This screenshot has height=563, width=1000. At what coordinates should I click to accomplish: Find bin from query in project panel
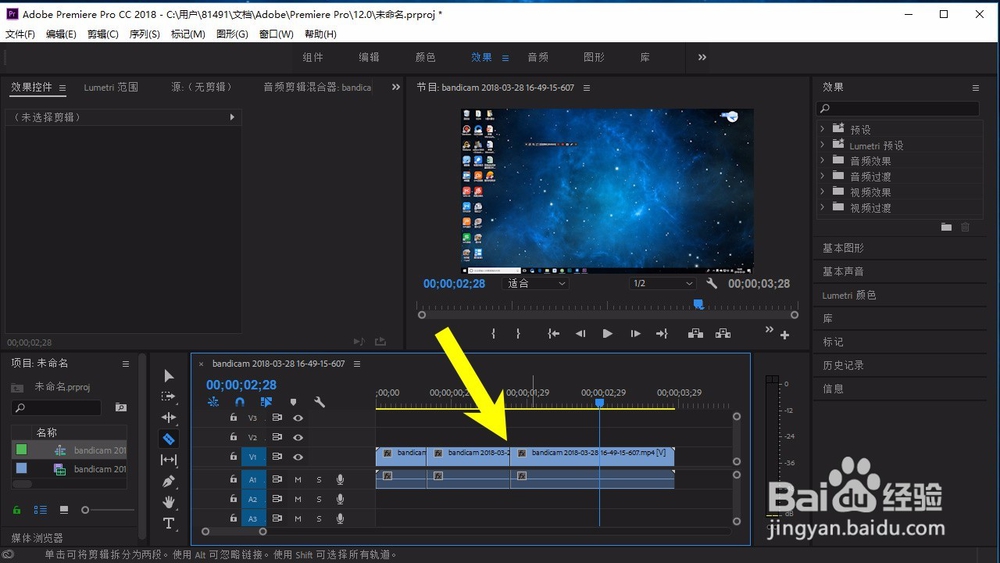pos(121,407)
